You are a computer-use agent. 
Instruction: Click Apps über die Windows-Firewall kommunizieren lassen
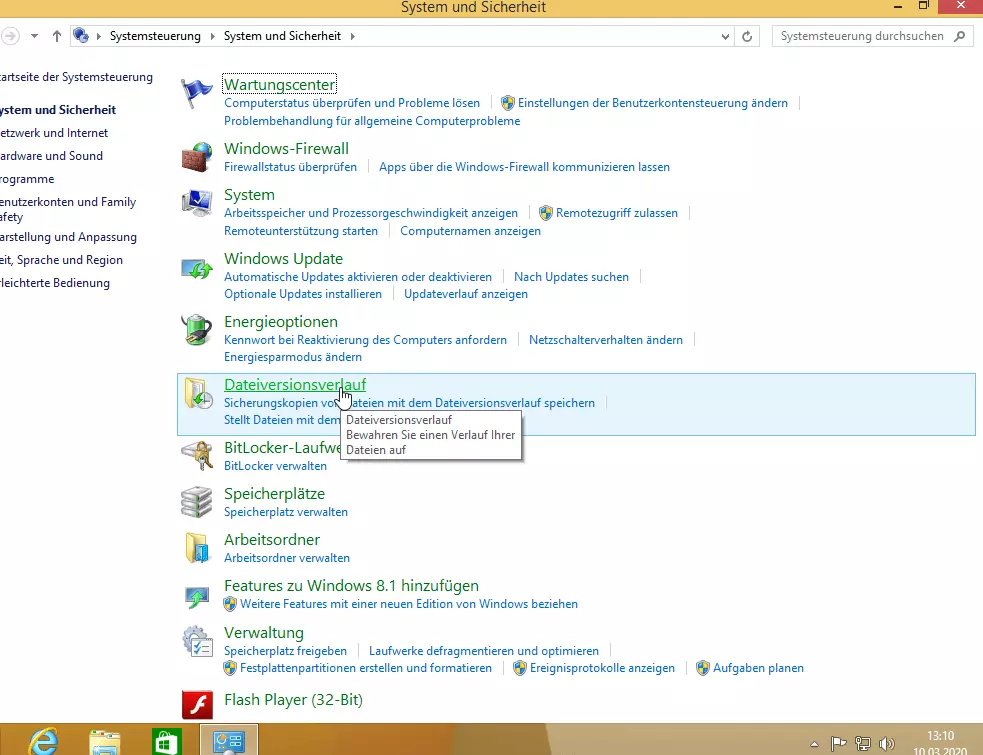point(524,167)
